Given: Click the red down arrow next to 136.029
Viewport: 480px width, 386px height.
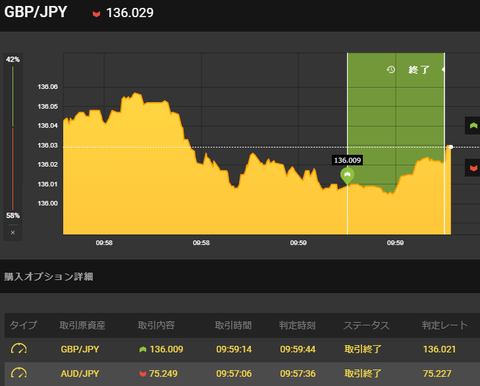Looking at the screenshot, I should coord(96,14).
